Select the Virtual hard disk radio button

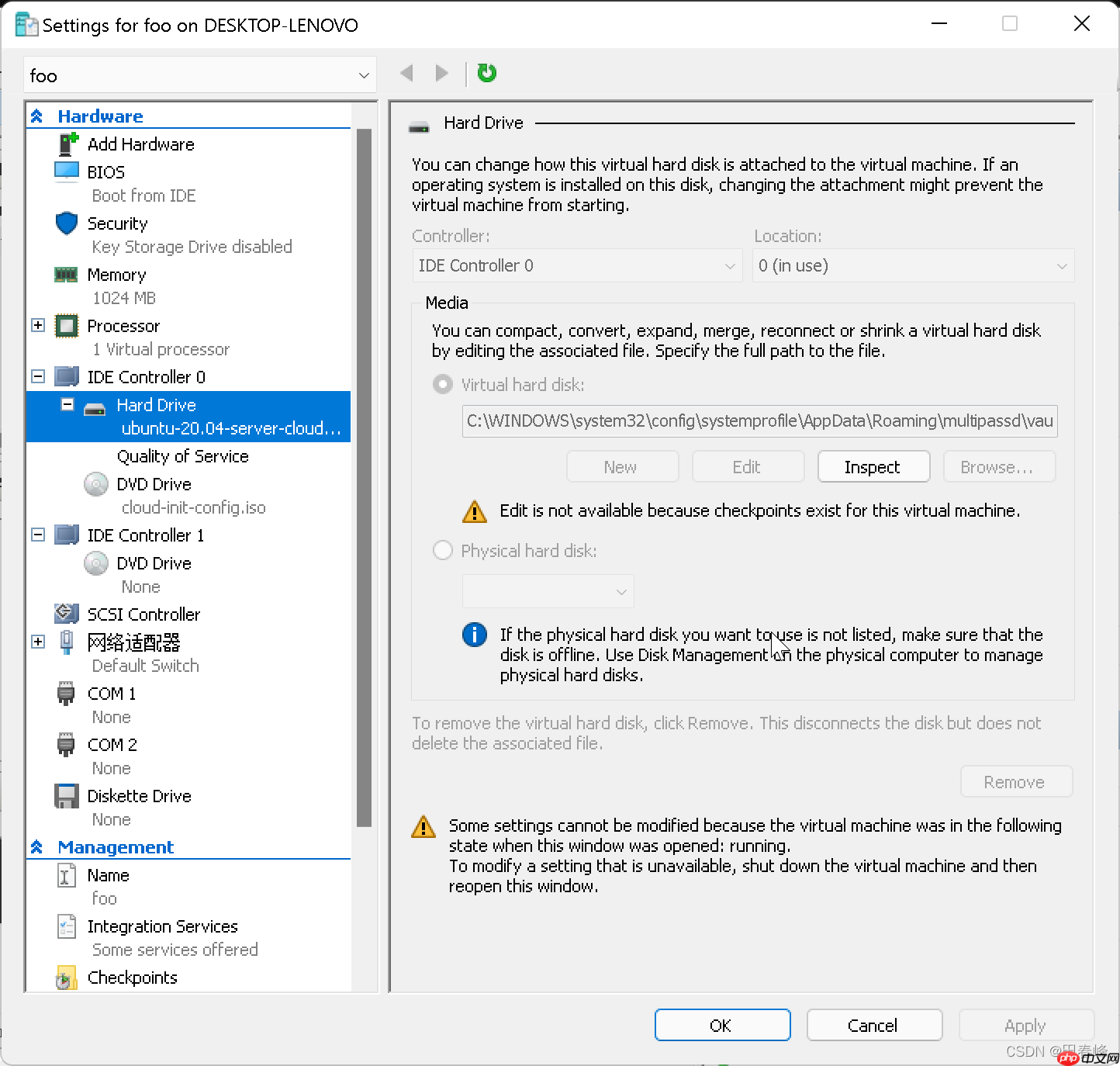443,385
